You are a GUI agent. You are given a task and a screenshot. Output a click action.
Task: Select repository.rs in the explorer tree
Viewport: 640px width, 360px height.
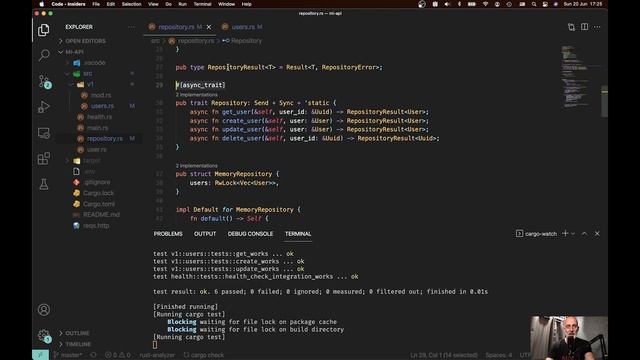(x=104, y=139)
